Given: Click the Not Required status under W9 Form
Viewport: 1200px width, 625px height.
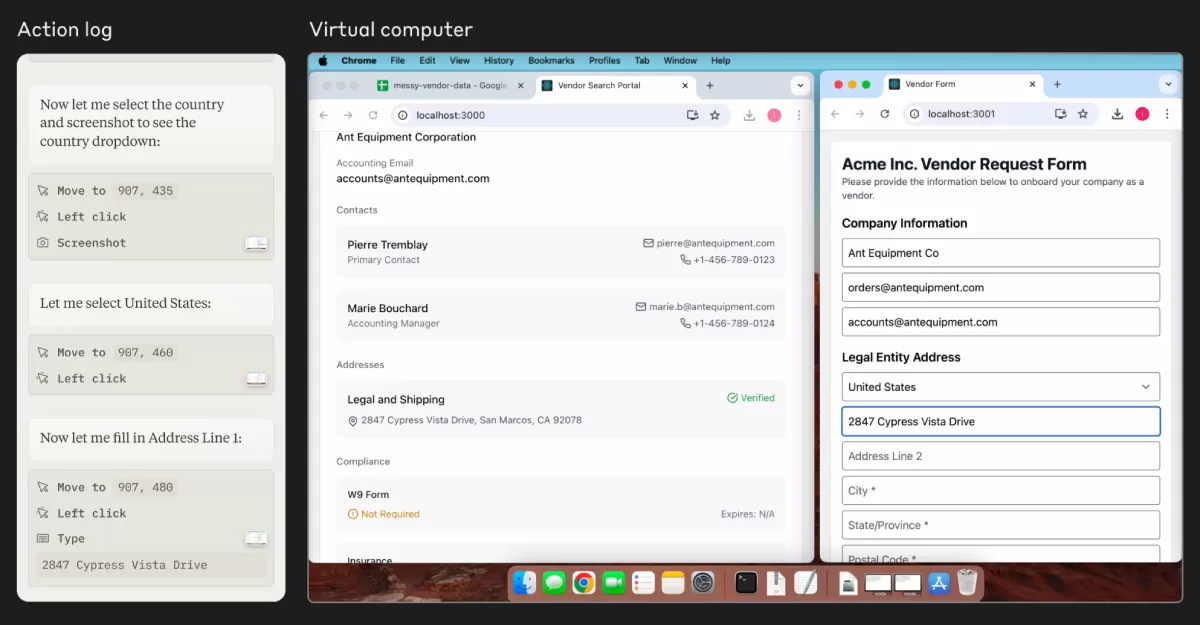Looking at the screenshot, I should click(384, 514).
